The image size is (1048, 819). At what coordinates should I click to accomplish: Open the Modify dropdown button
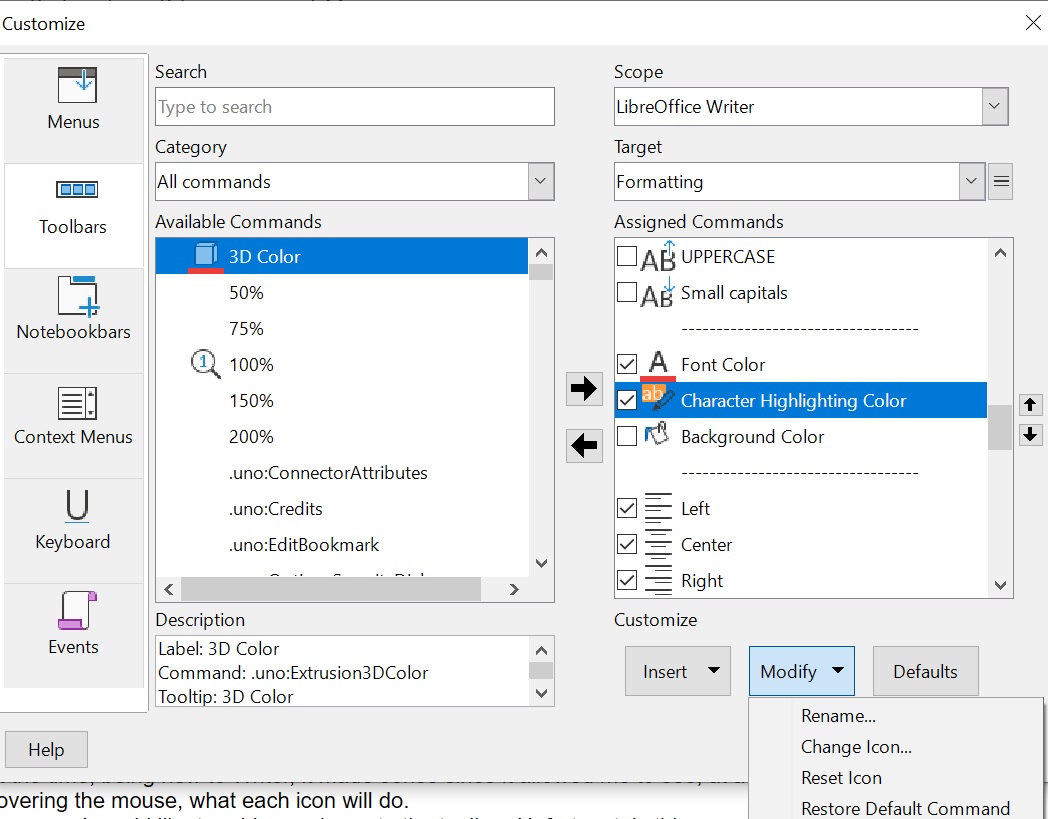pos(801,671)
